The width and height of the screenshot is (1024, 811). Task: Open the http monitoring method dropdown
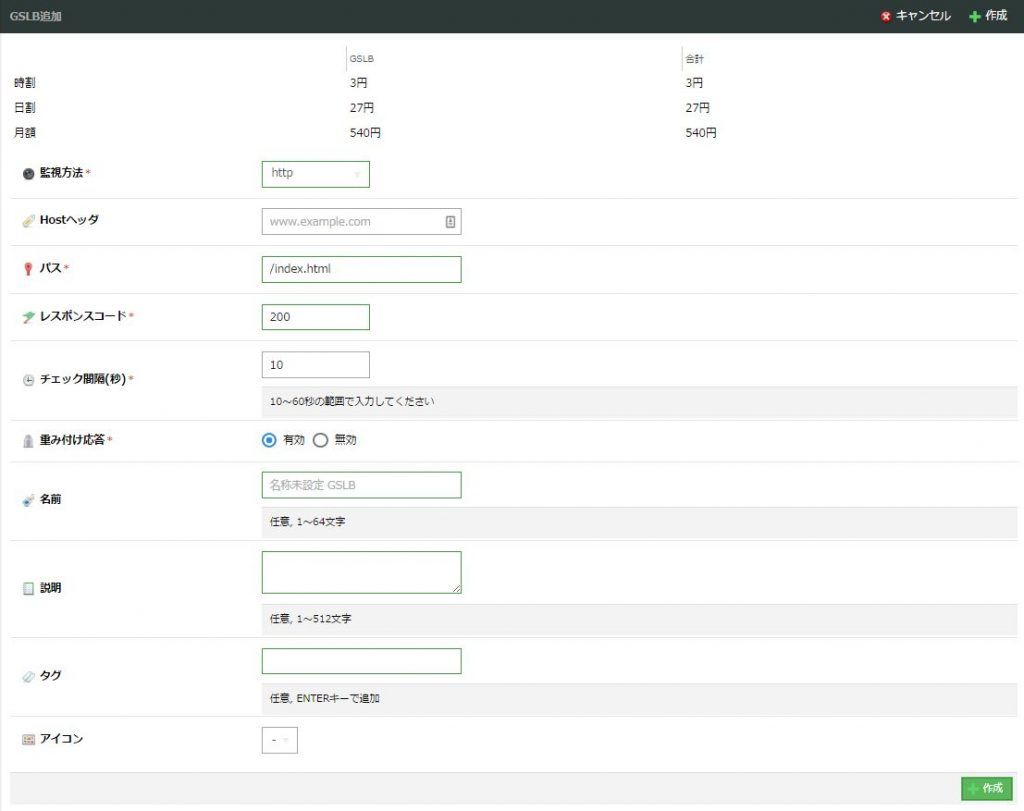click(x=316, y=173)
